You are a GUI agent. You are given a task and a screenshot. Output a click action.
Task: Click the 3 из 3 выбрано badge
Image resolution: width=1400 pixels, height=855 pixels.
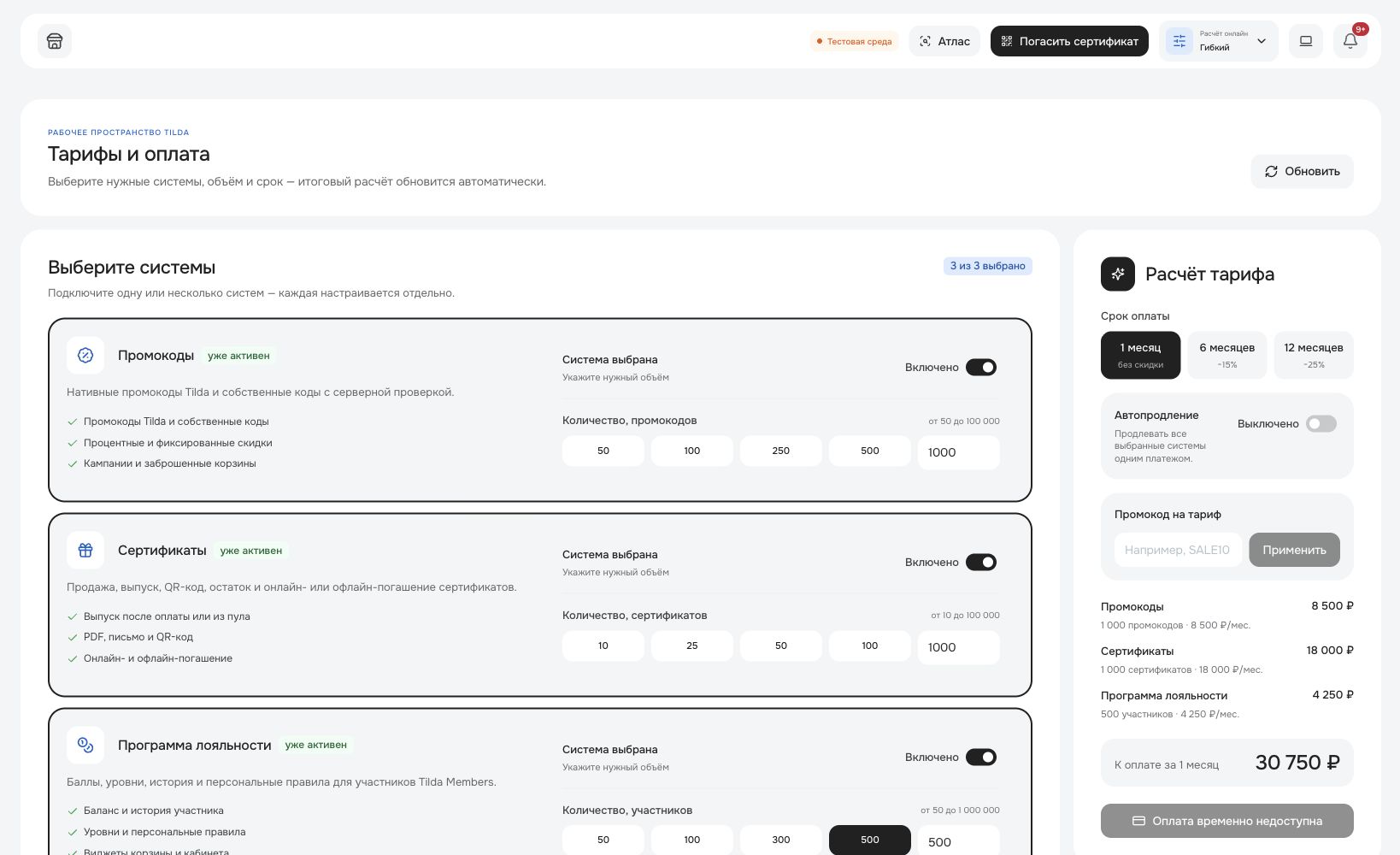pos(987,266)
